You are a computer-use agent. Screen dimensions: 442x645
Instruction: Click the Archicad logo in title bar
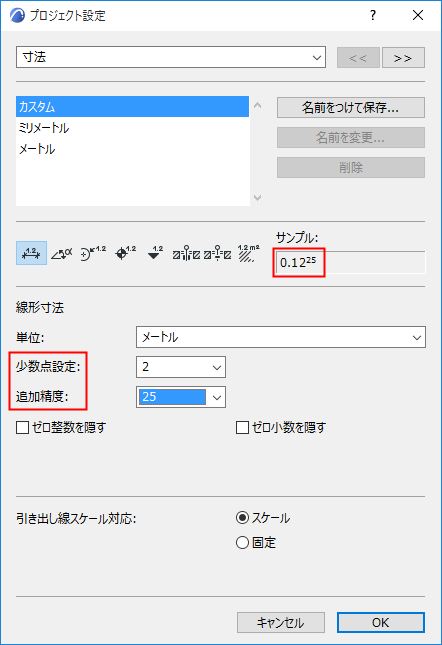(17, 16)
